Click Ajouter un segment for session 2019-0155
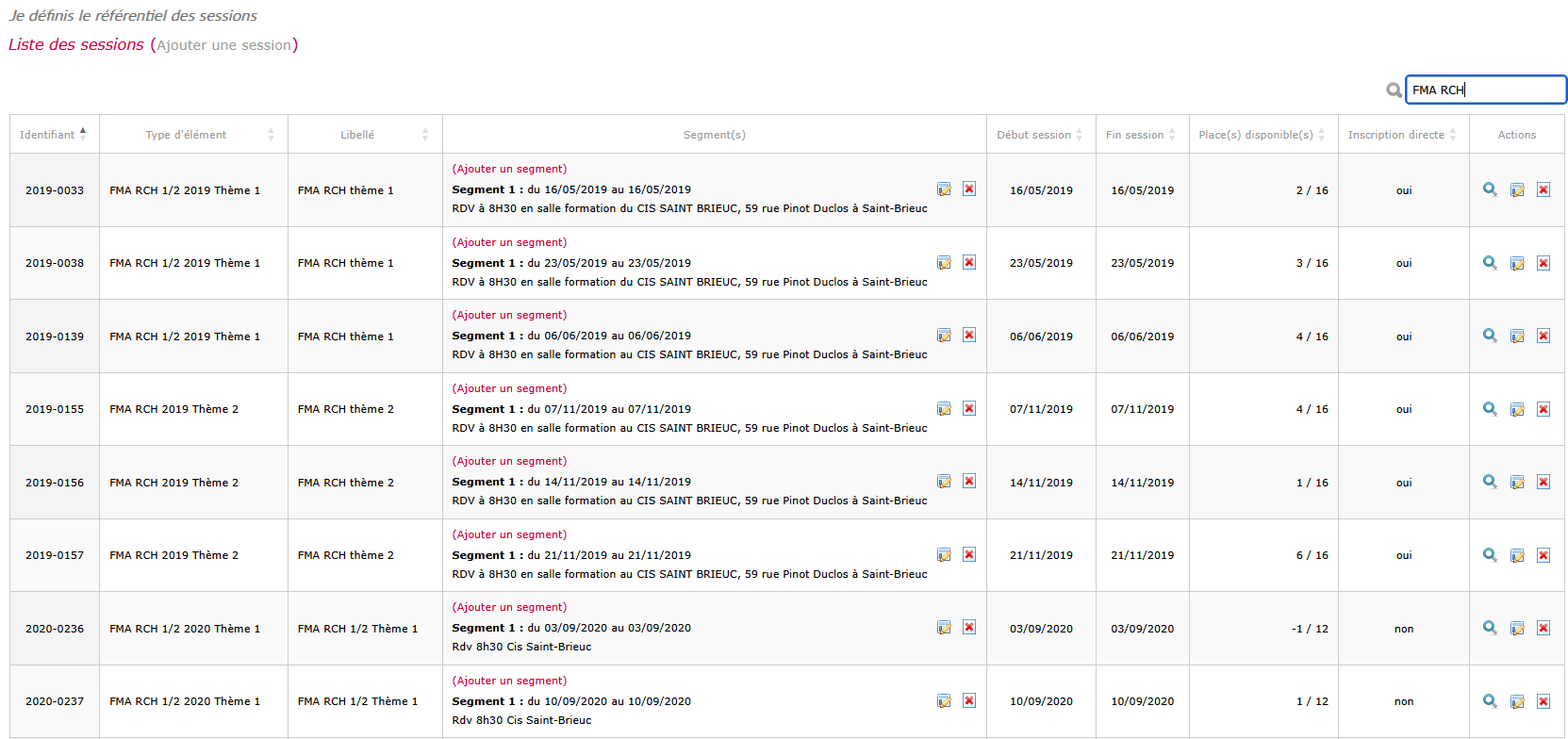The width and height of the screenshot is (1568, 739). coord(509,388)
